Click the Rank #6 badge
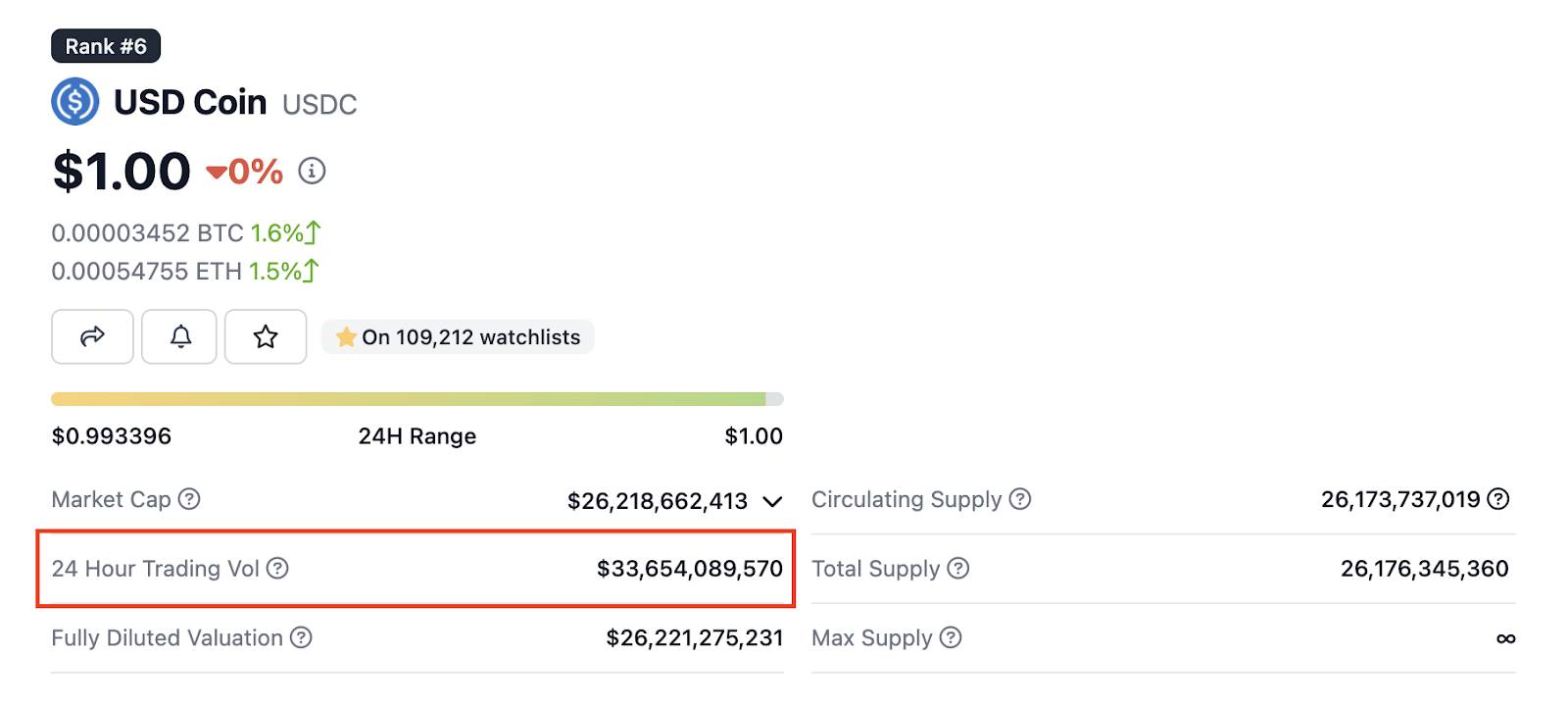This screenshot has height=708, width=1568. 106,46
